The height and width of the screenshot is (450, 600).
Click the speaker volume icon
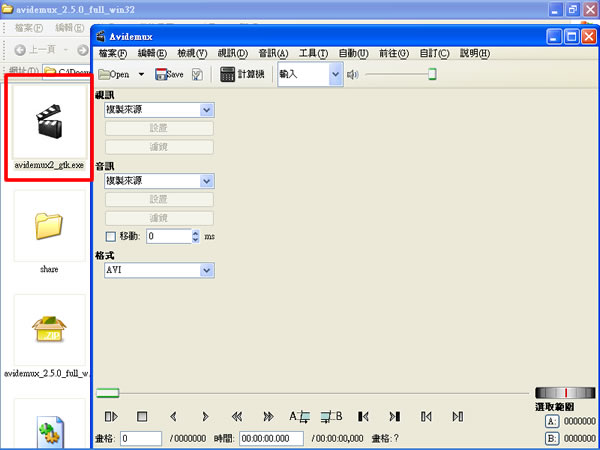[x=352, y=75]
